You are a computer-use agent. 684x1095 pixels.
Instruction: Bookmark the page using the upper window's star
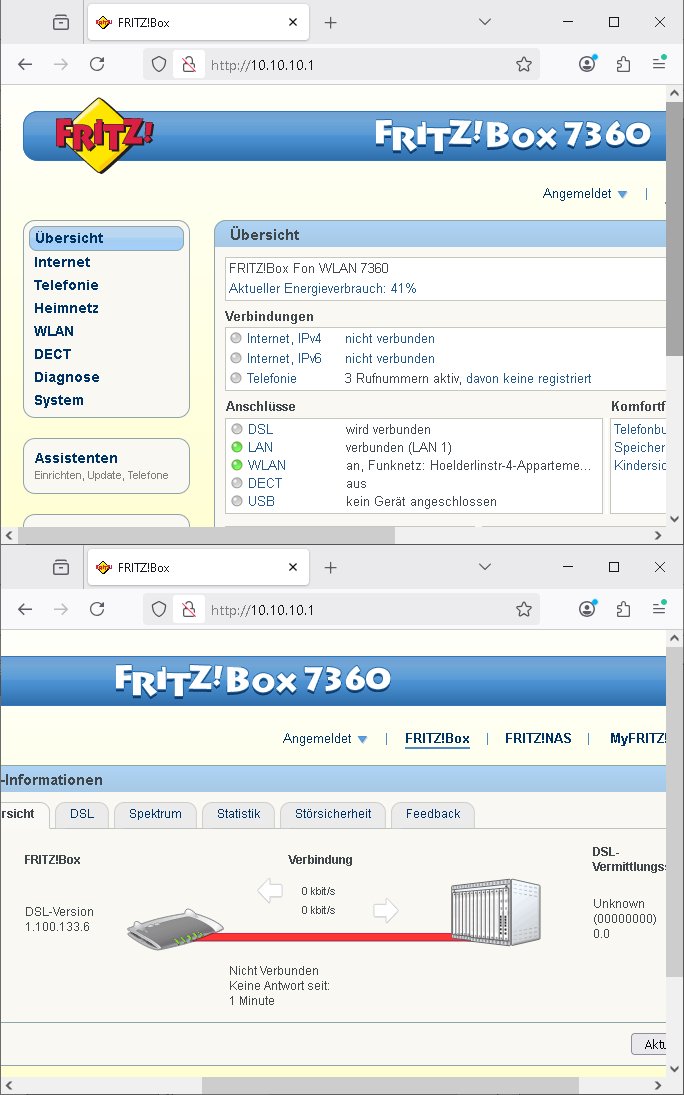click(x=523, y=64)
